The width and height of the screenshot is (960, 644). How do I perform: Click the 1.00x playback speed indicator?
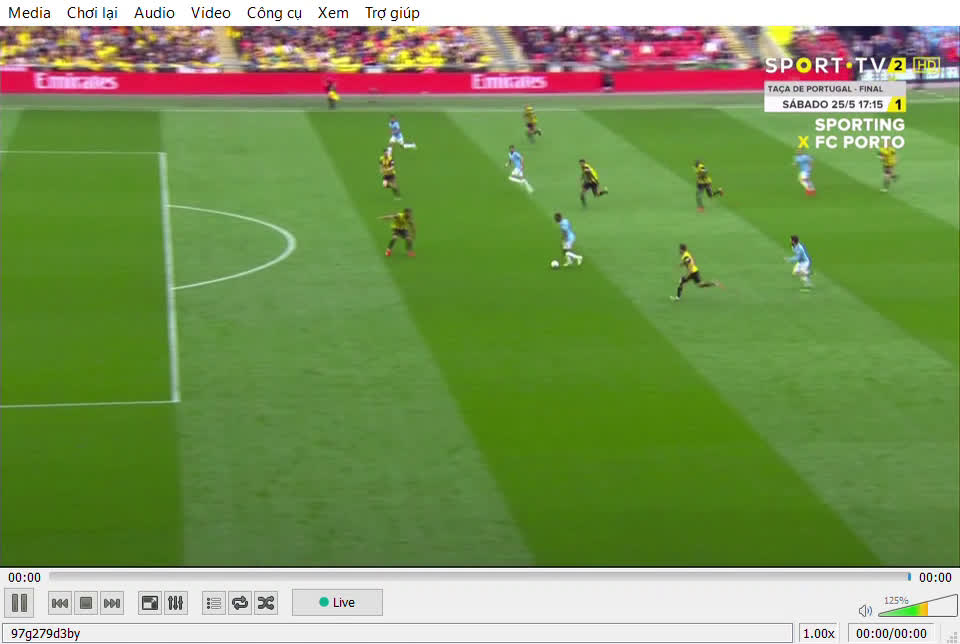pyautogui.click(x=819, y=633)
